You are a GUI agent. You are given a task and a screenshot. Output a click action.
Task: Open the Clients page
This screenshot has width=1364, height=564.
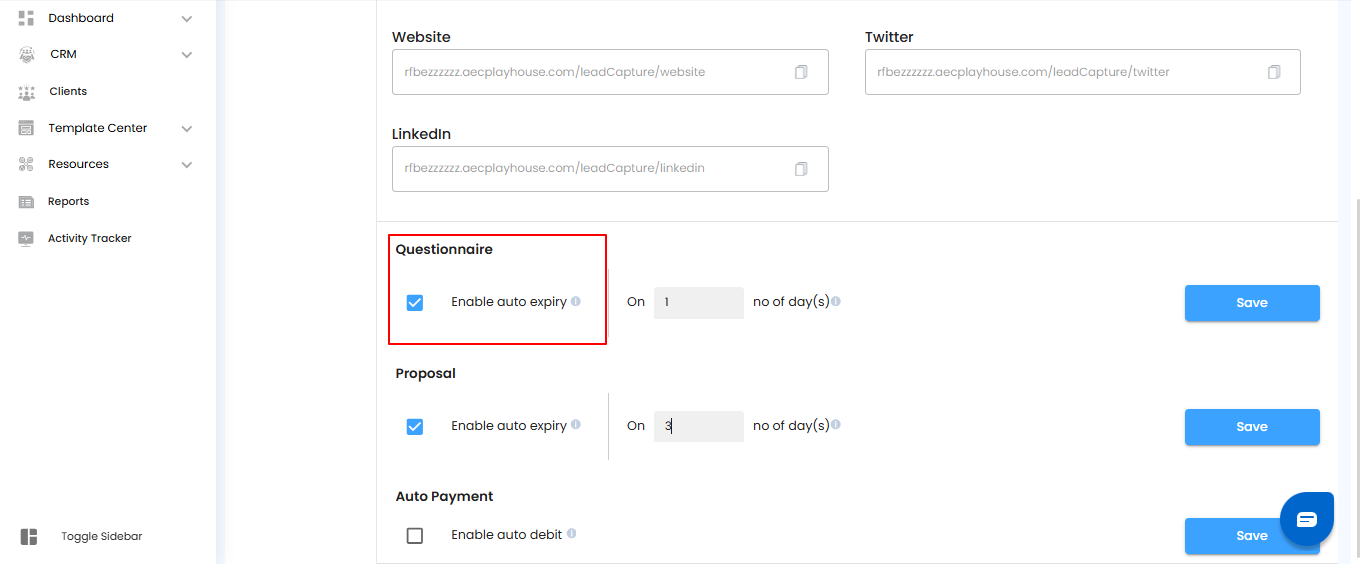[x=68, y=92]
